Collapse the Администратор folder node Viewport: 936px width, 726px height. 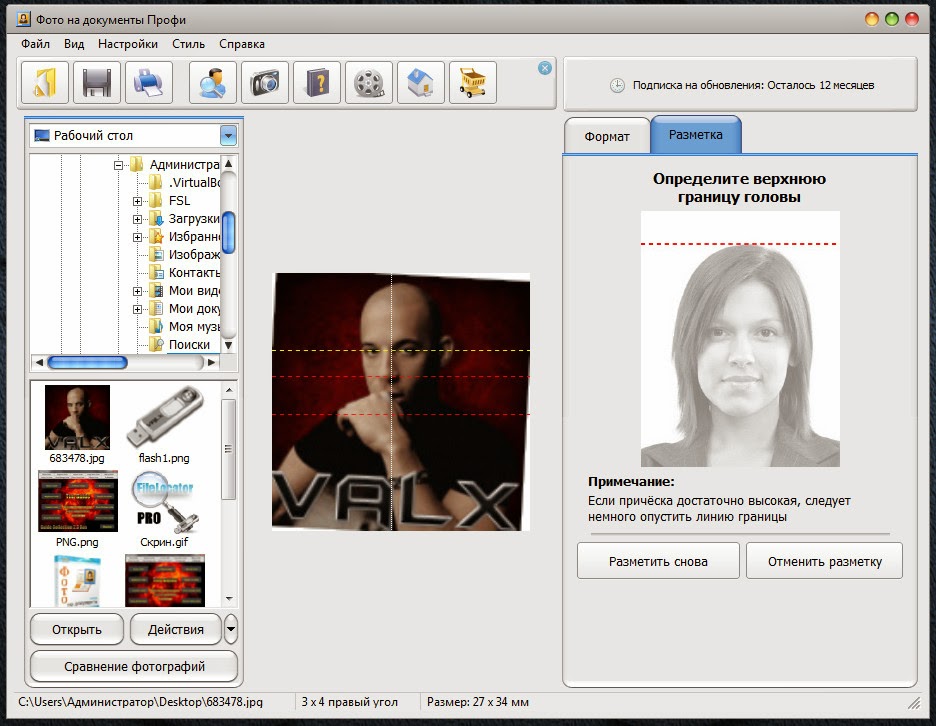(x=118, y=165)
